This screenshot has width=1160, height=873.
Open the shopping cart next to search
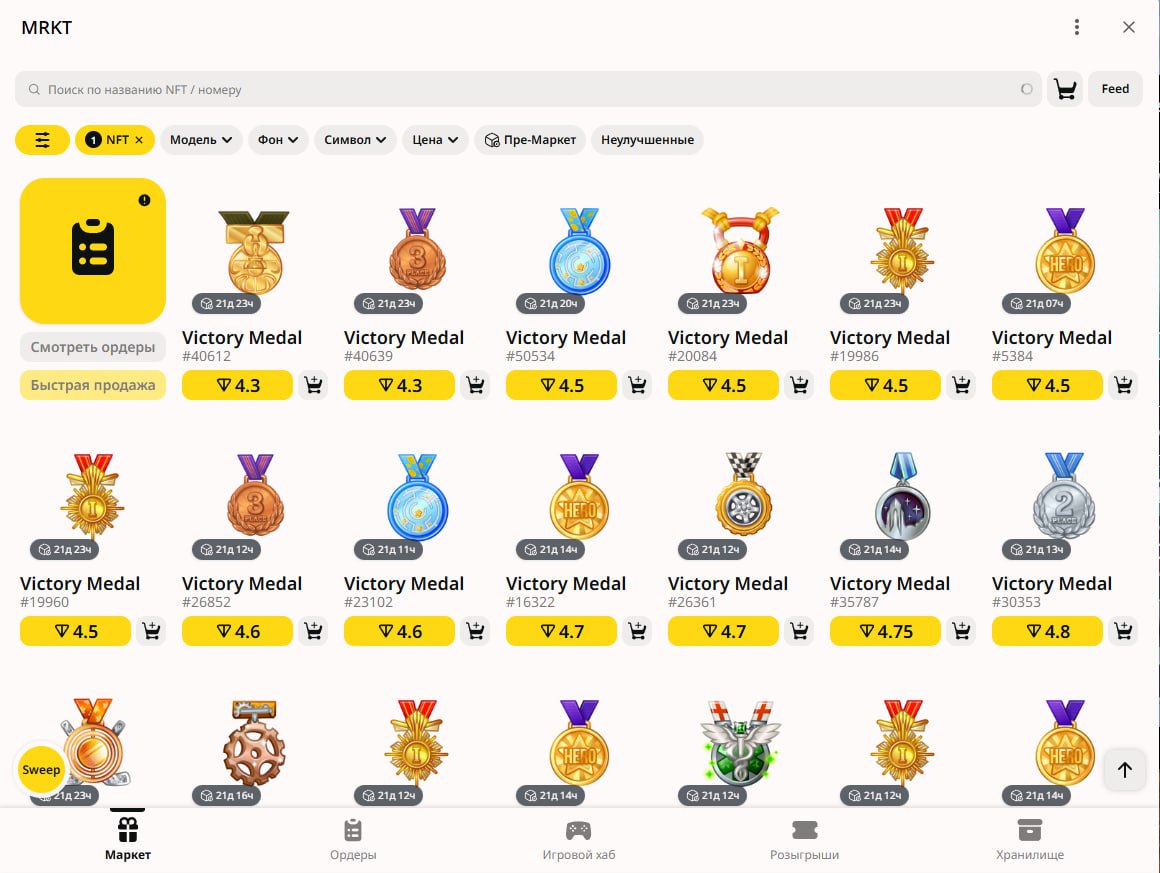pos(1065,89)
